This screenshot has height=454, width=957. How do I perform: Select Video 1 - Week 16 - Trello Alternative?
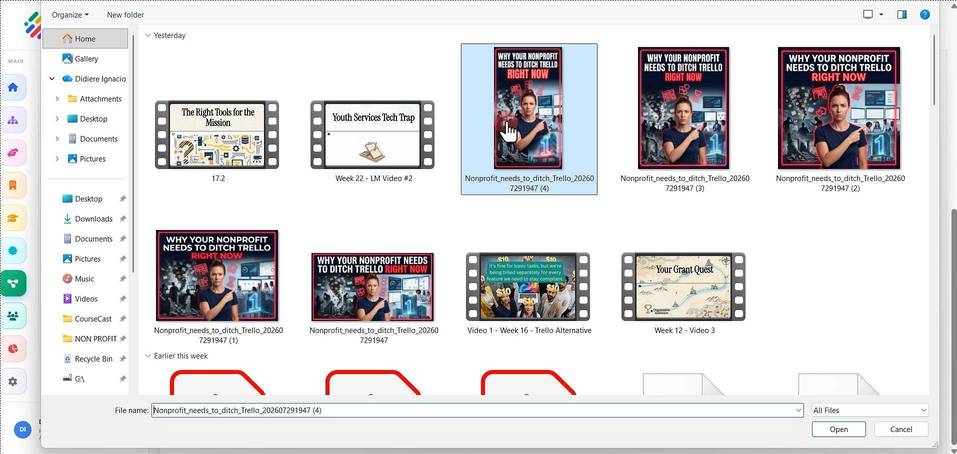528,293
